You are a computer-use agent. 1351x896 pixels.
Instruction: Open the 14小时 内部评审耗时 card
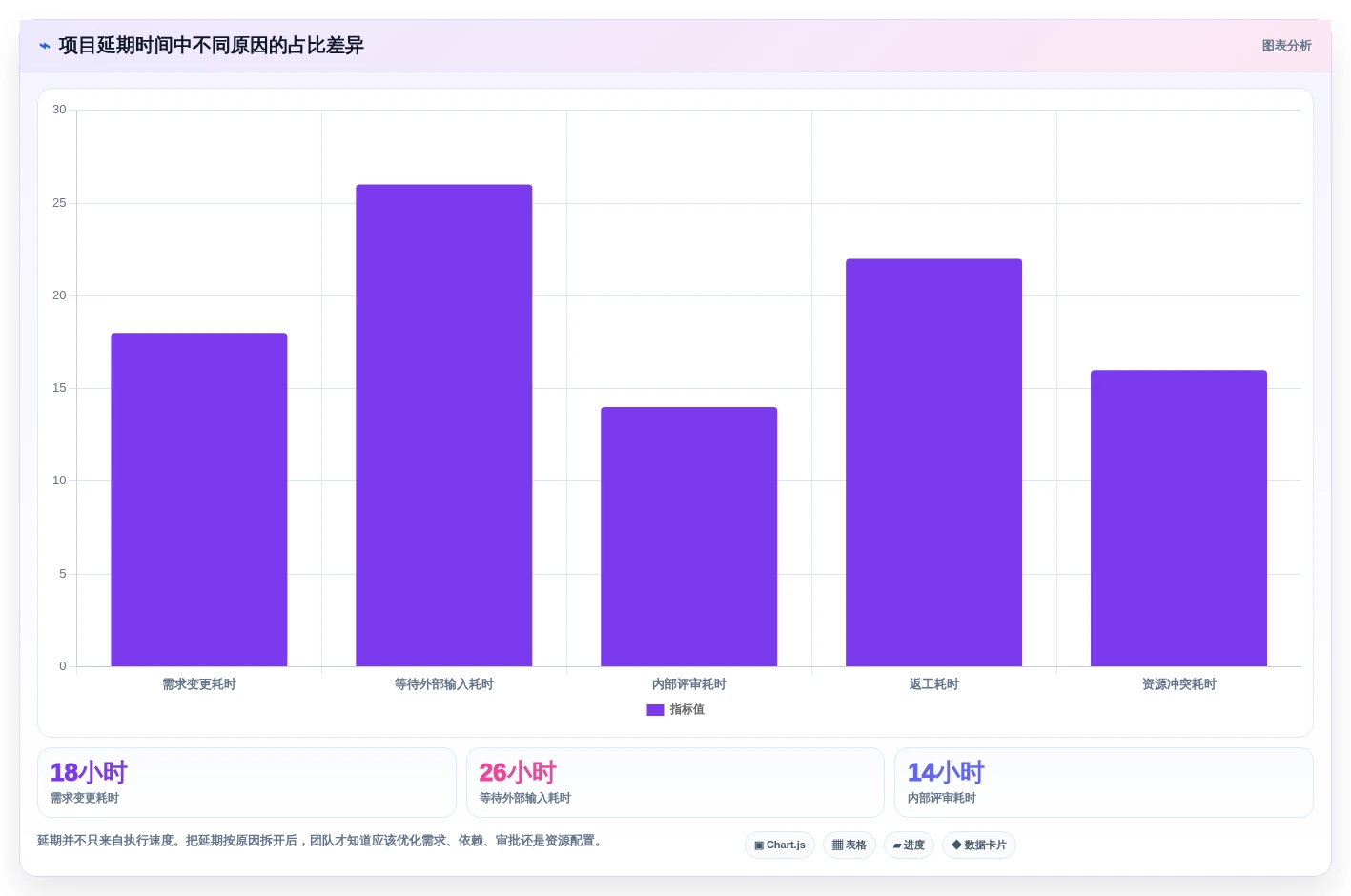pos(1104,783)
